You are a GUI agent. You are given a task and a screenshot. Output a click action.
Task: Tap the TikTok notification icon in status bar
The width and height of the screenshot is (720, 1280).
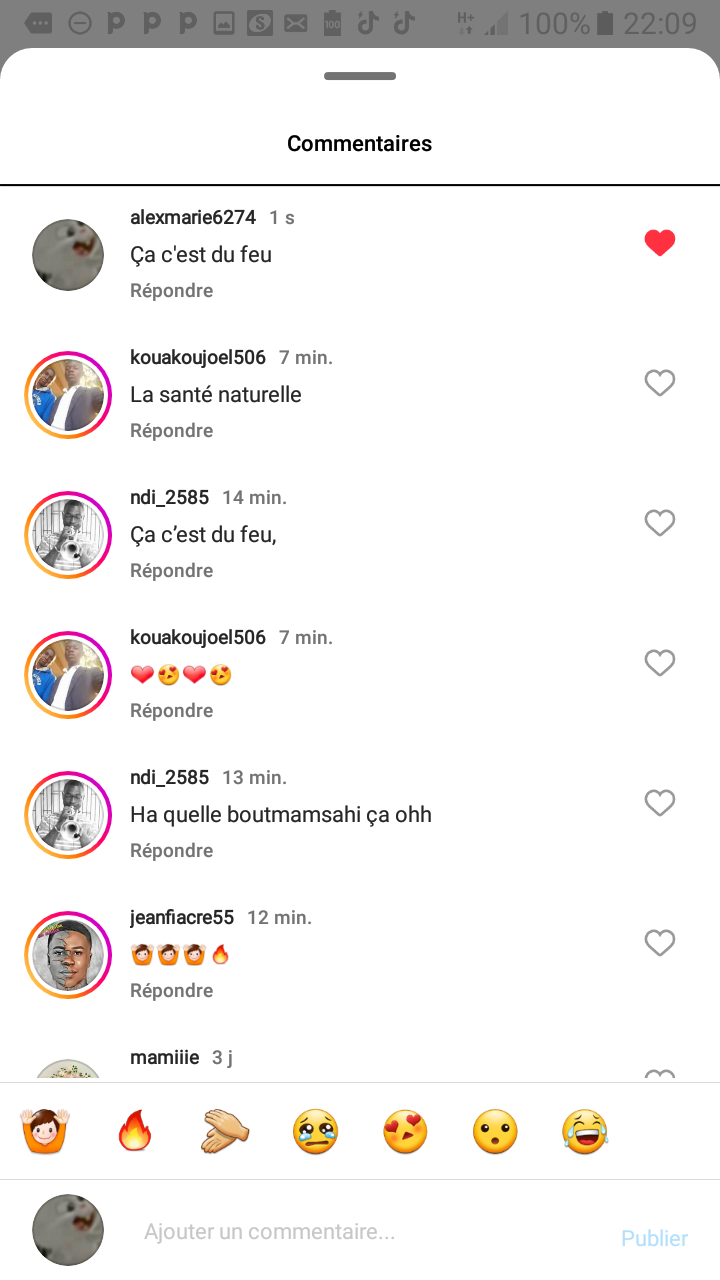click(x=368, y=22)
